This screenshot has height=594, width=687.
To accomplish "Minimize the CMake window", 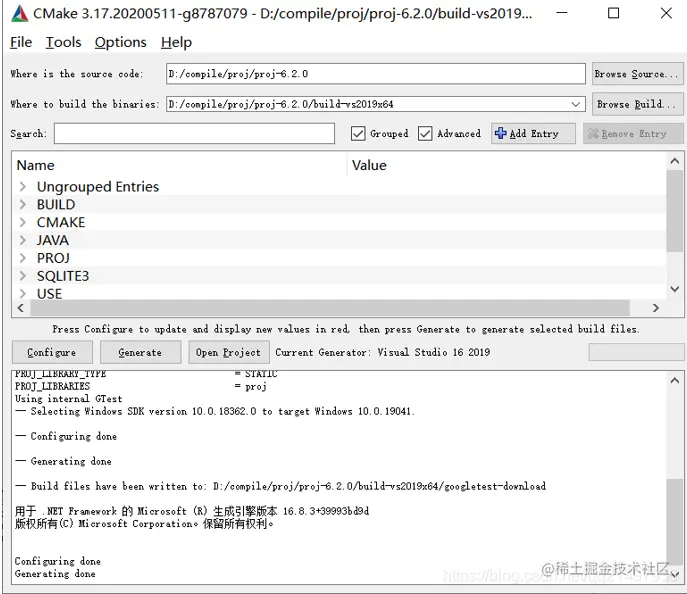I will 562,13.
